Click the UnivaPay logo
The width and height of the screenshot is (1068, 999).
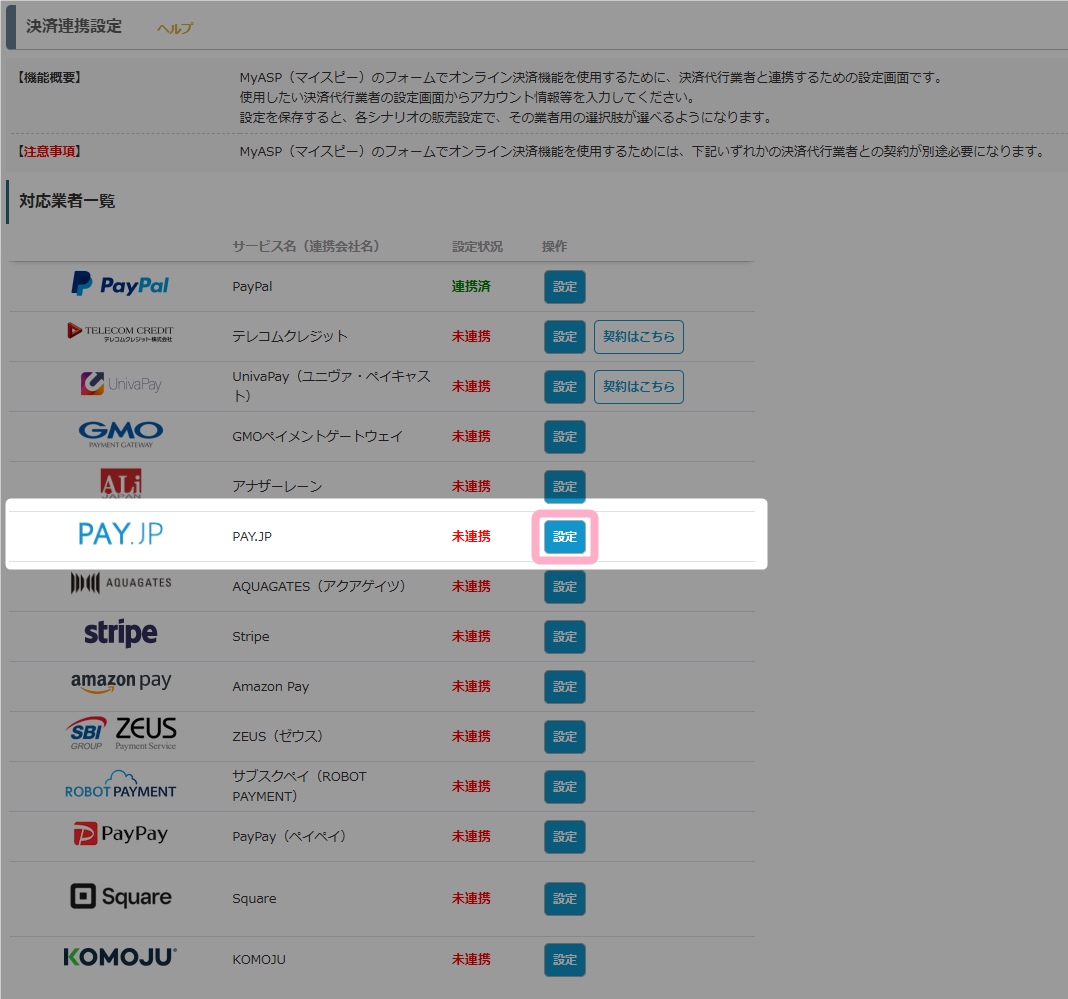tap(120, 384)
